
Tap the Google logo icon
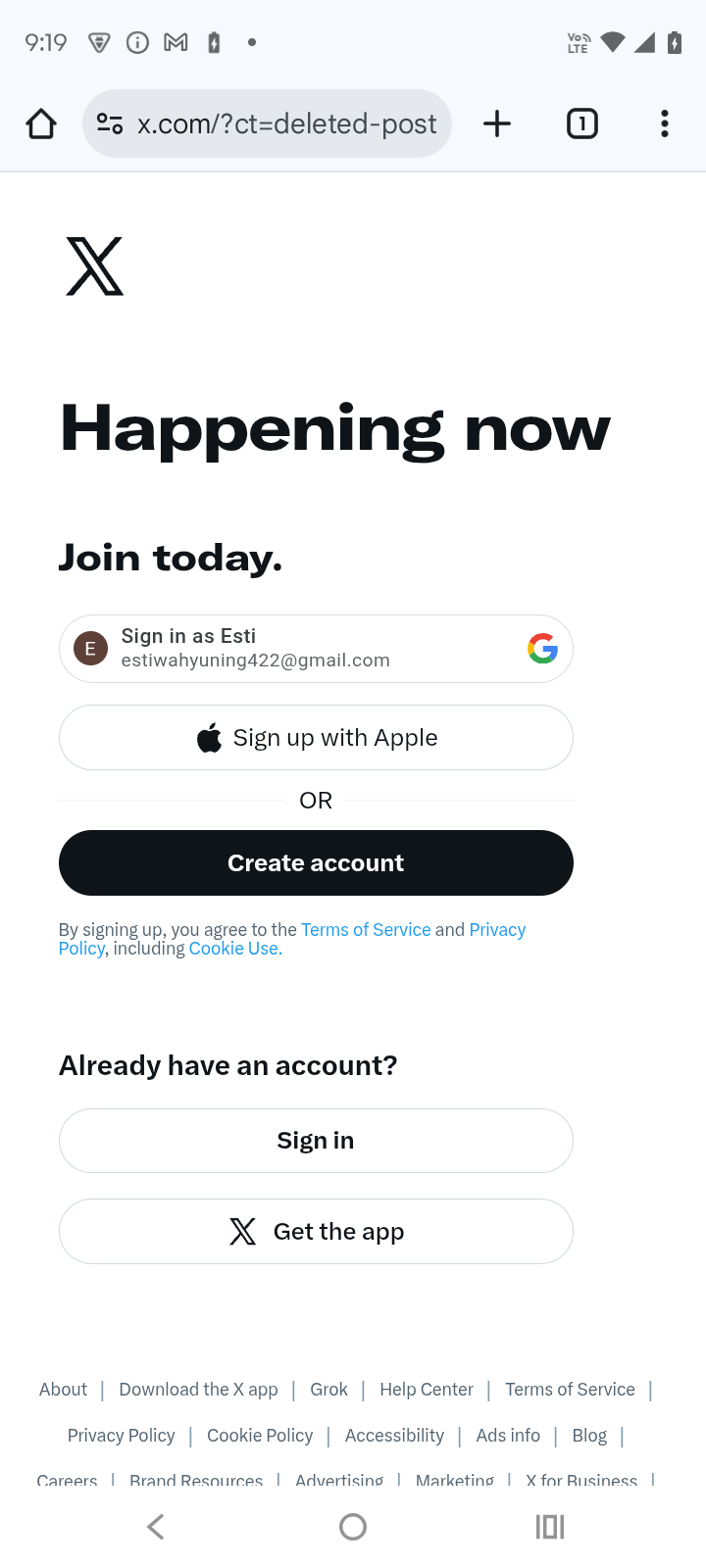tap(542, 648)
